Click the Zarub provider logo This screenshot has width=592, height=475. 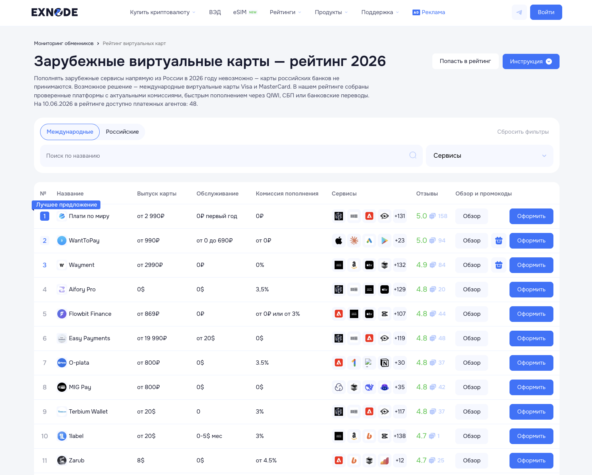(62, 460)
